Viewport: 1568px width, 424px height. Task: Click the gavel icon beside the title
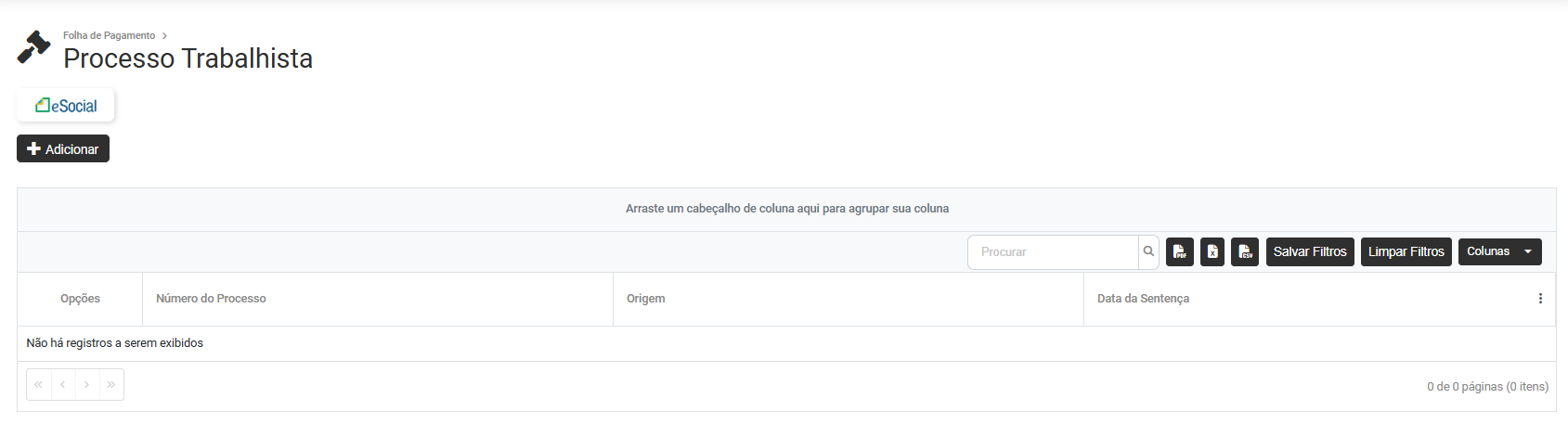point(34,47)
